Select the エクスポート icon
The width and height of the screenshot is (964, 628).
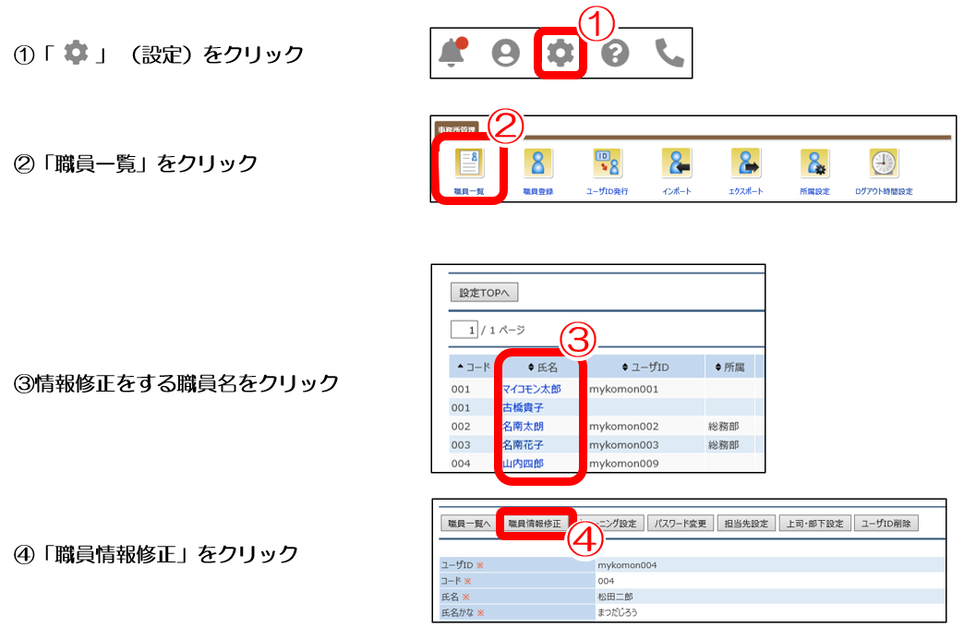coord(745,164)
